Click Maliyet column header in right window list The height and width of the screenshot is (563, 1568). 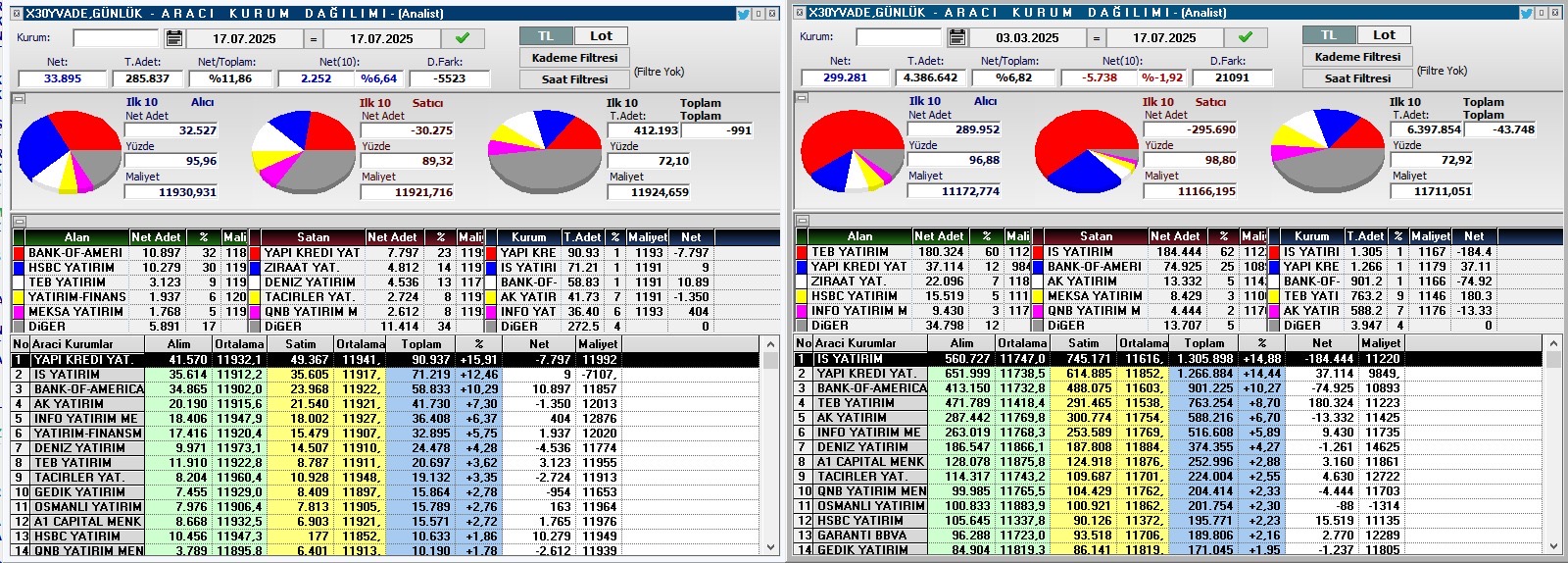tap(1381, 343)
